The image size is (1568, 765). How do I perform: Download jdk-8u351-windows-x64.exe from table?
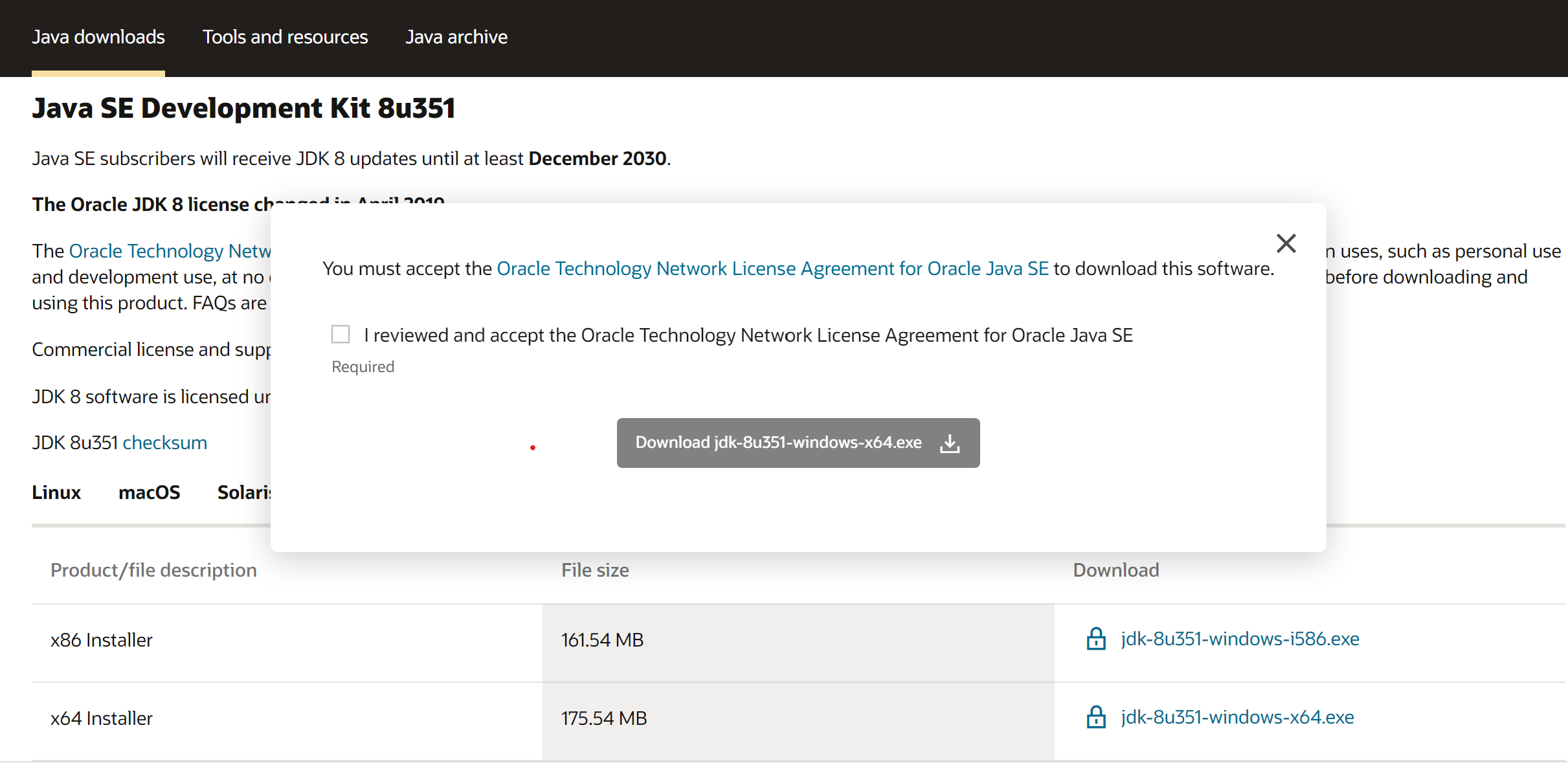point(1237,717)
